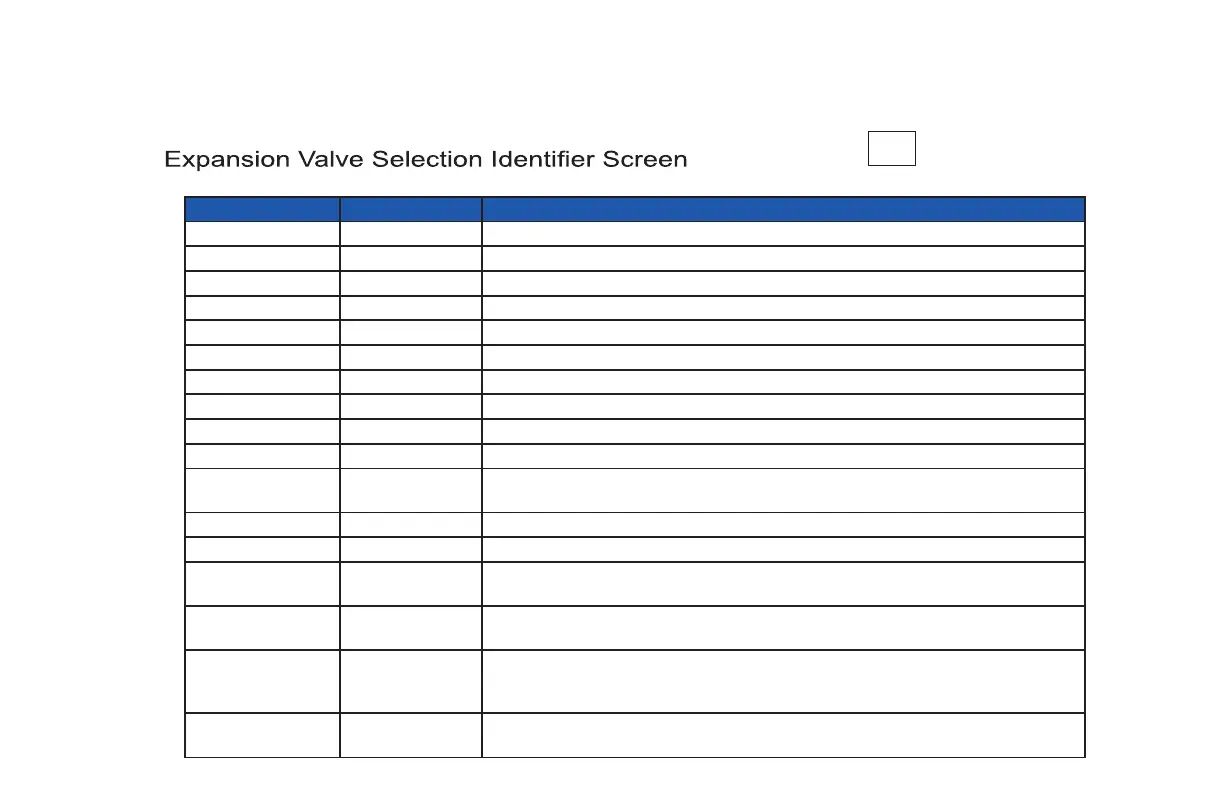This screenshot has height=792, width=1224.
Task: Click the first-column cell in the second data row
Action: click(x=262, y=258)
